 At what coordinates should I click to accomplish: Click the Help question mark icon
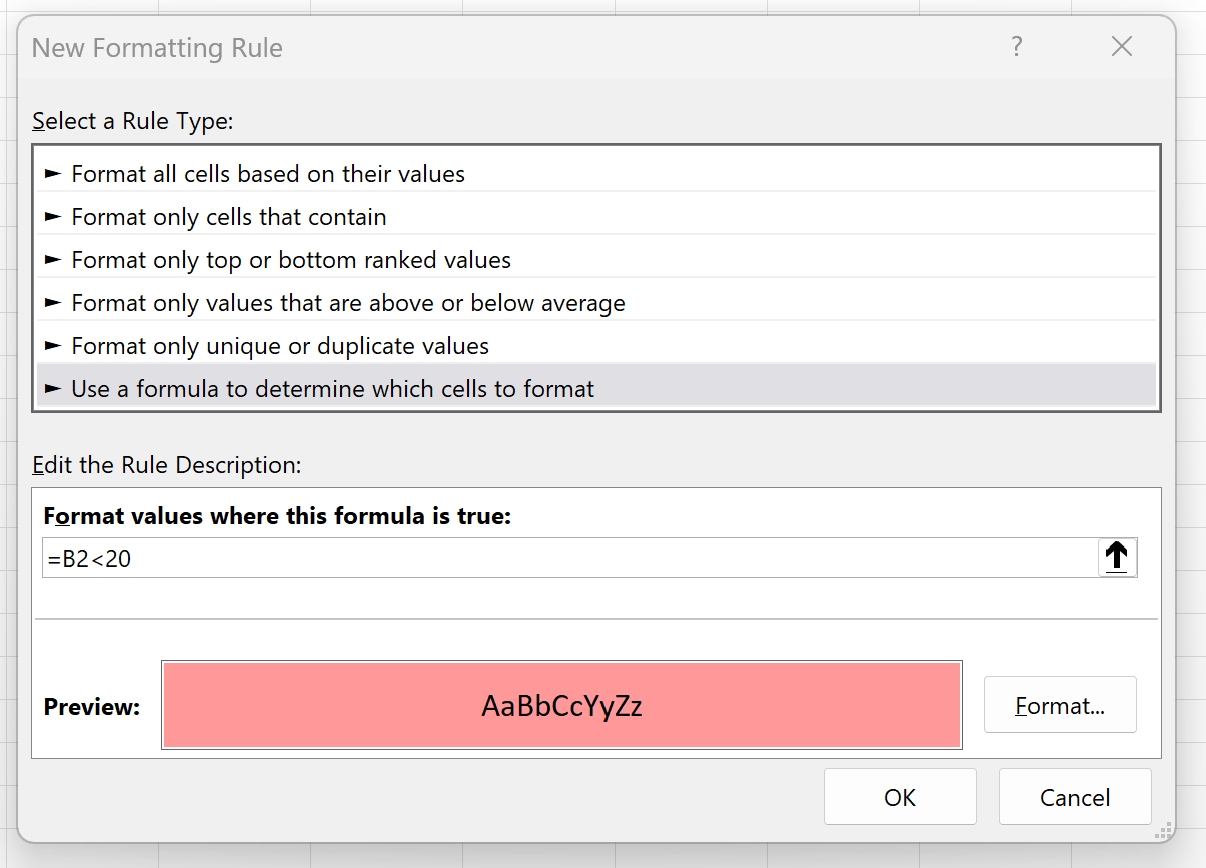1017,46
